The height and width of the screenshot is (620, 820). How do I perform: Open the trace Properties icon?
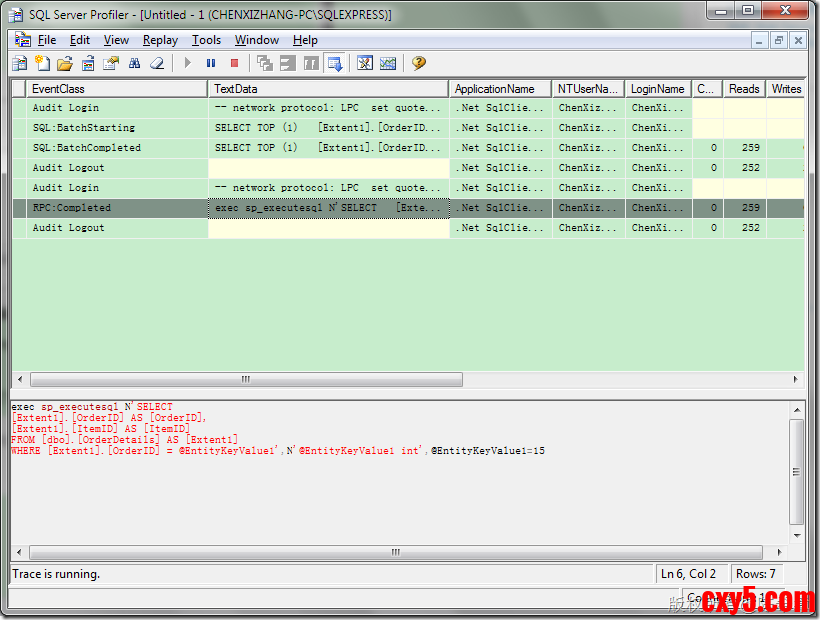tap(111, 63)
